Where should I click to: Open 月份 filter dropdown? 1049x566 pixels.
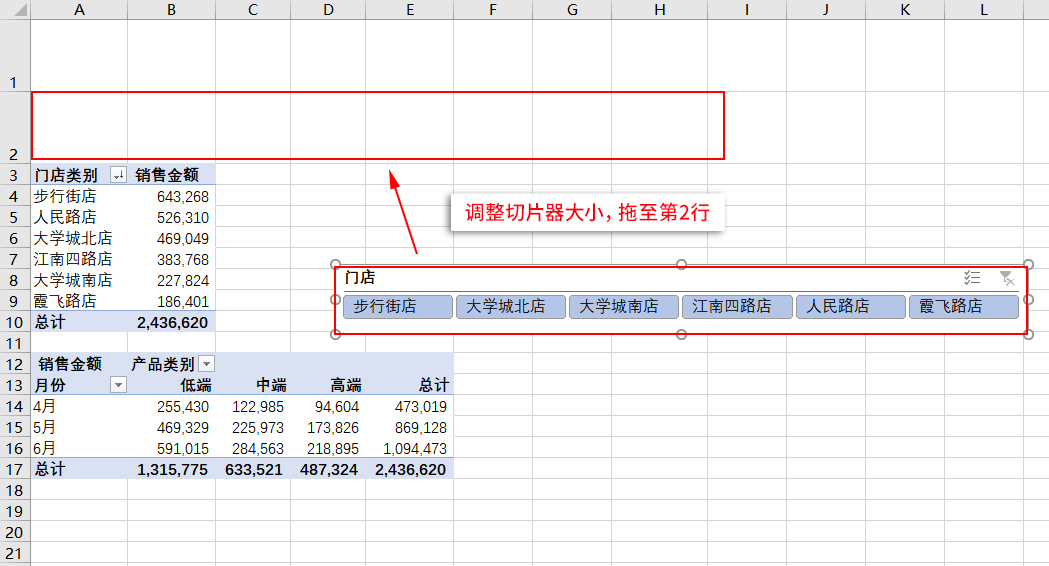pyautogui.click(x=118, y=385)
